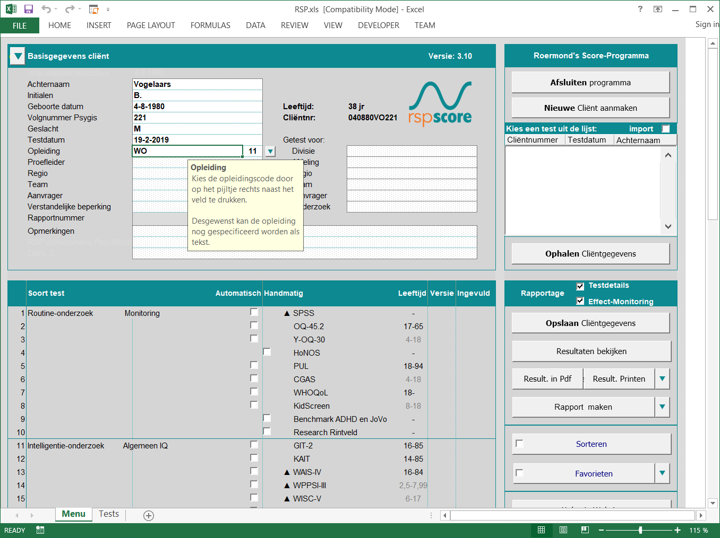Toggle the import checkbox
Viewport: 720px width, 538px height.
point(666,129)
